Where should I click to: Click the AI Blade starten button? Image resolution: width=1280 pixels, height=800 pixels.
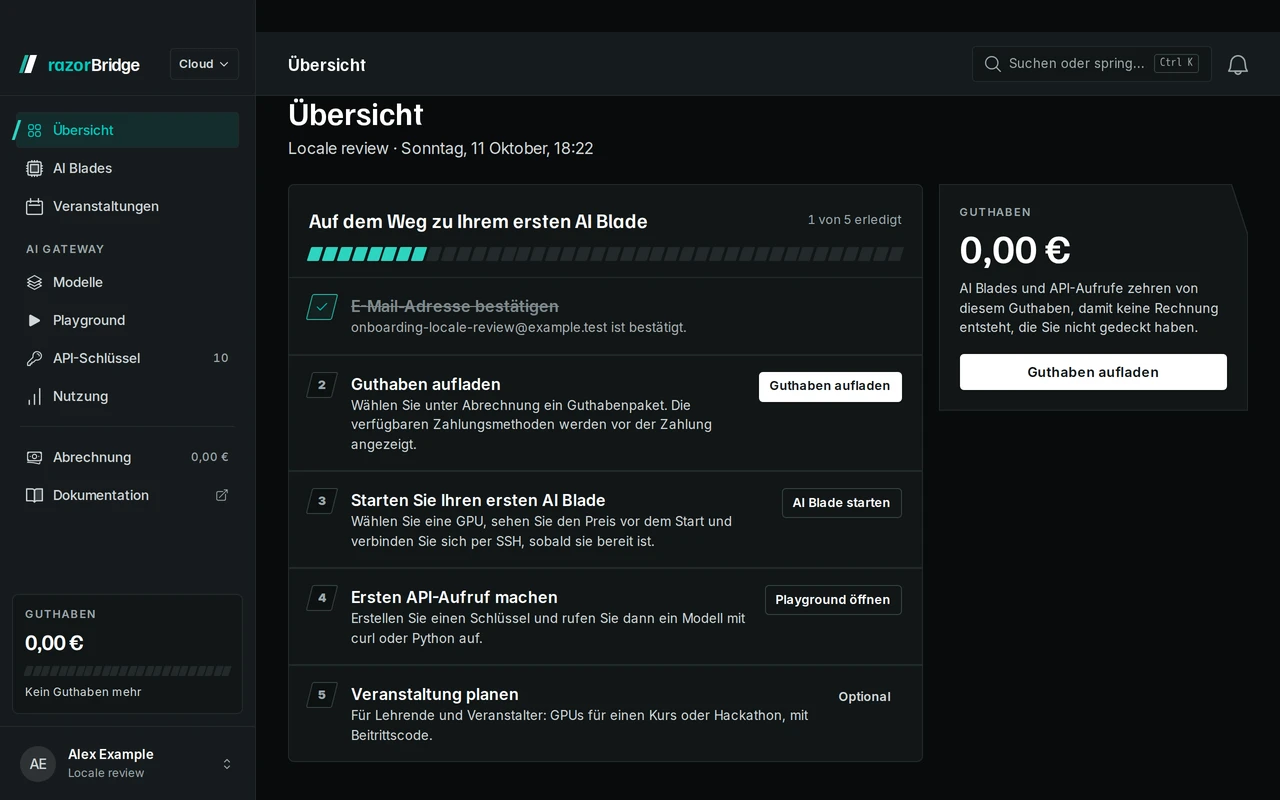(x=841, y=503)
